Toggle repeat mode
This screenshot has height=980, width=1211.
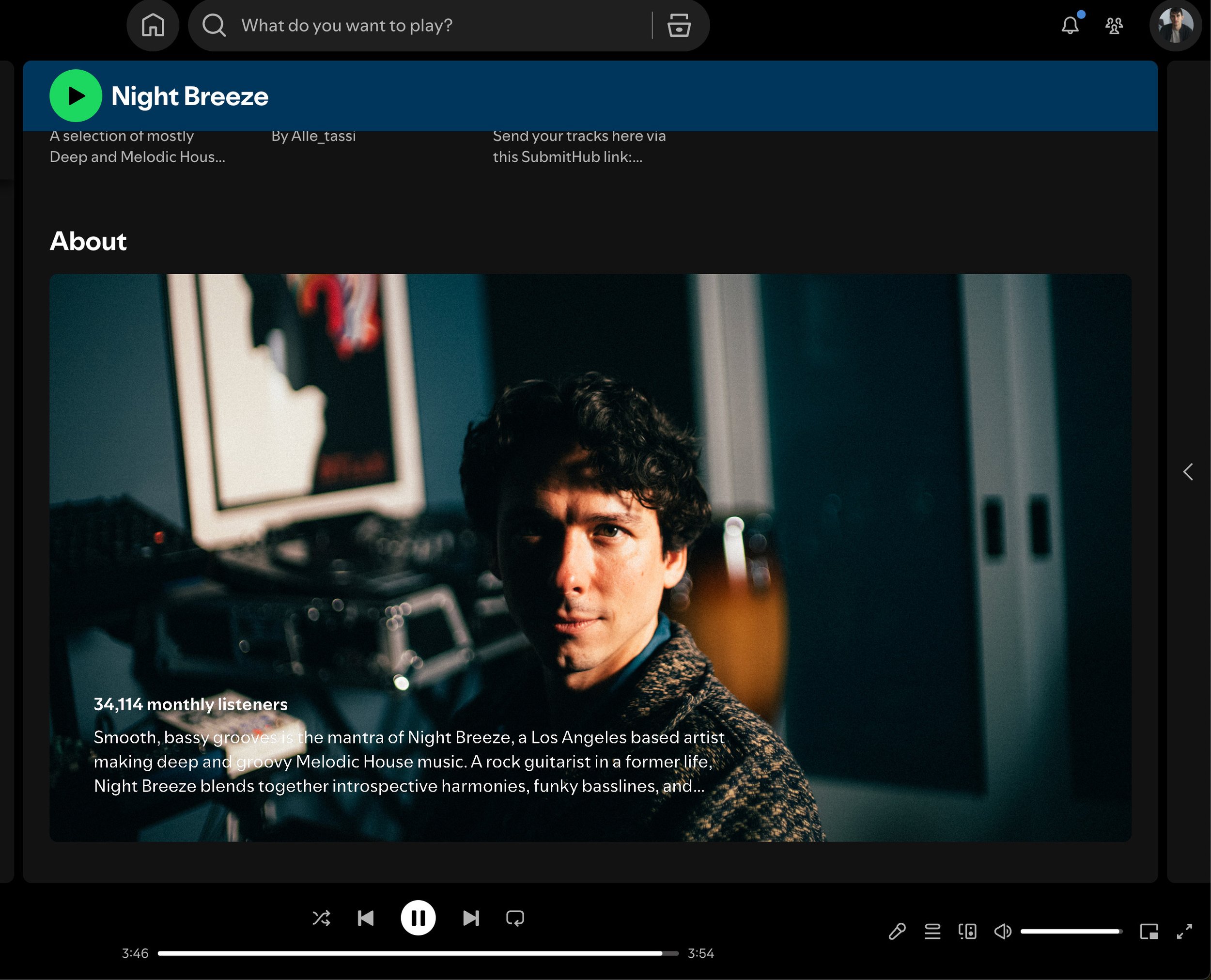point(515,918)
